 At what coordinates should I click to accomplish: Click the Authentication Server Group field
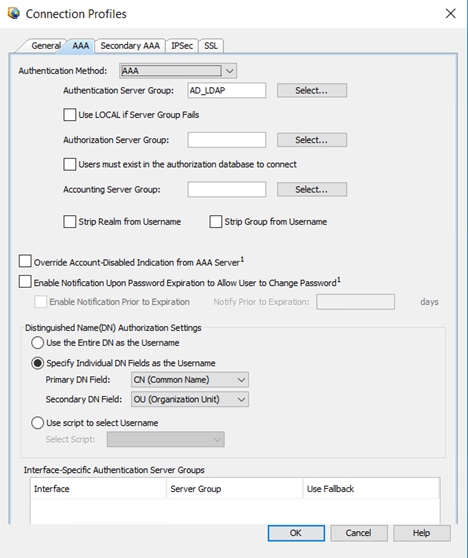[x=226, y=90]
